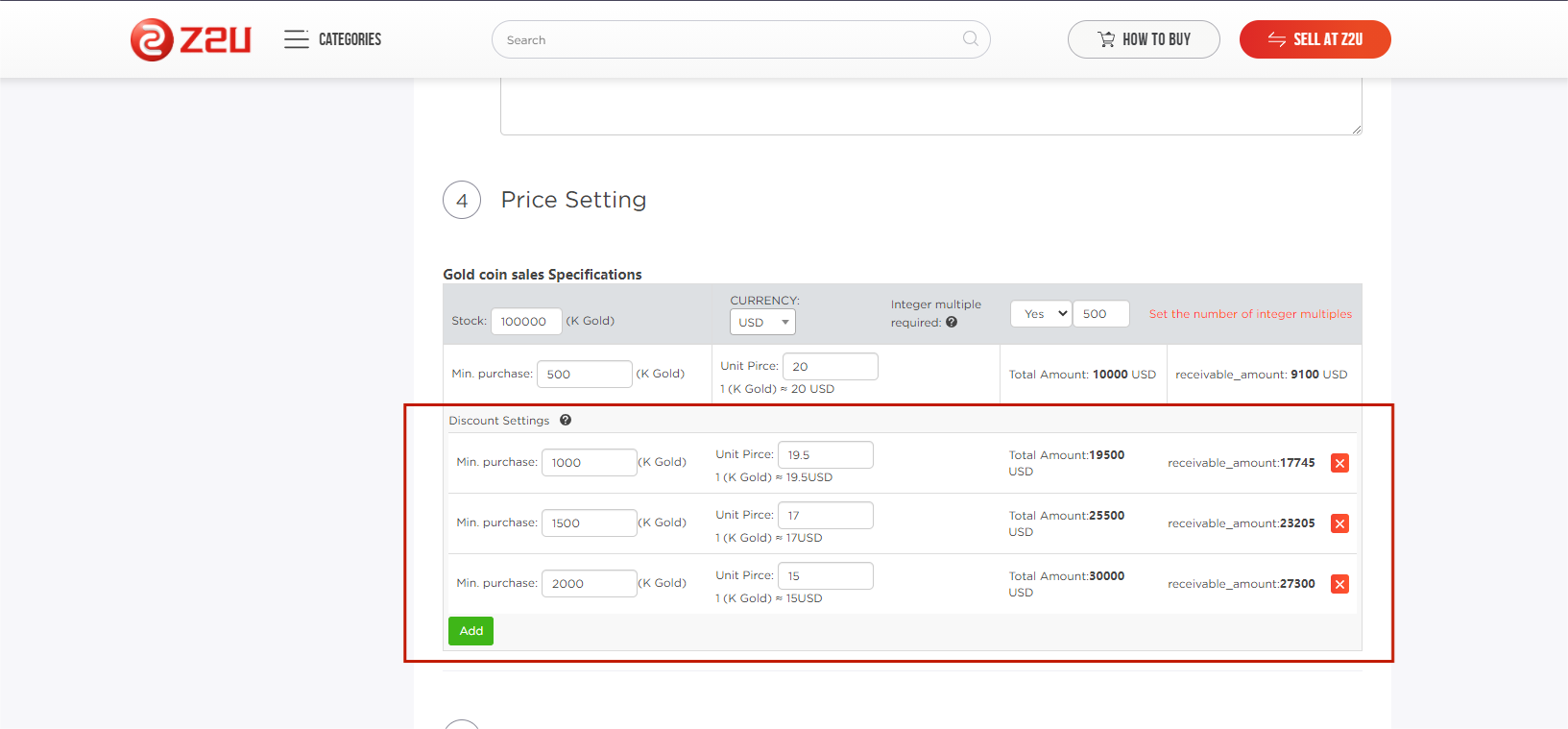Click the main Unit Price field showing 20
Viewport: 1568px width, 729px height.
[x=830, y=367]
